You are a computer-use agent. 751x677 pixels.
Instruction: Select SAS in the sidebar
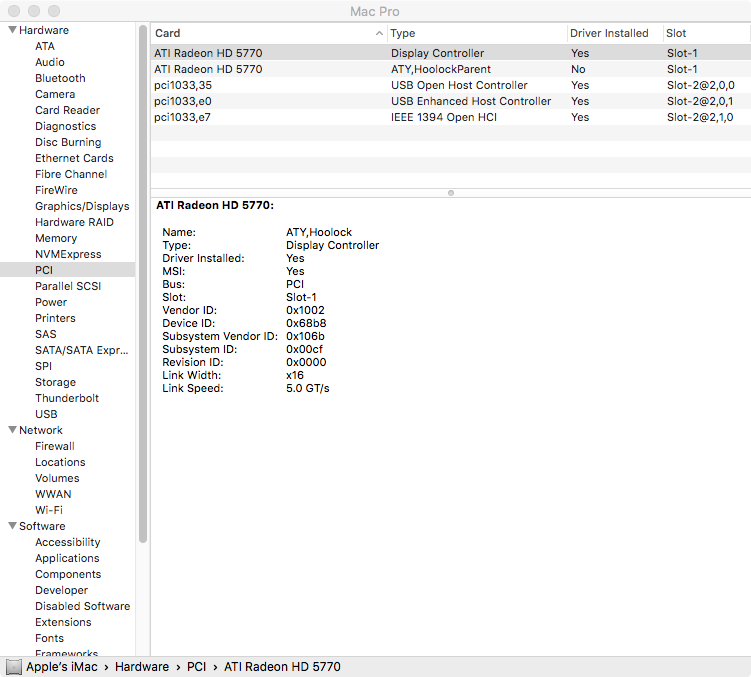pyautogui.click(x=46, y=334)
